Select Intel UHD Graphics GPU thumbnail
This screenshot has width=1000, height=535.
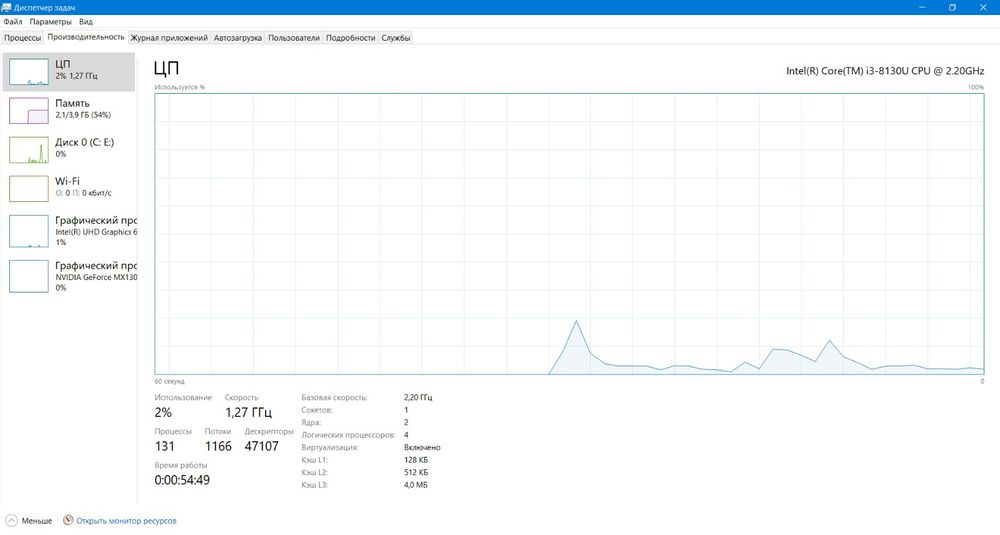click(29, 231)
